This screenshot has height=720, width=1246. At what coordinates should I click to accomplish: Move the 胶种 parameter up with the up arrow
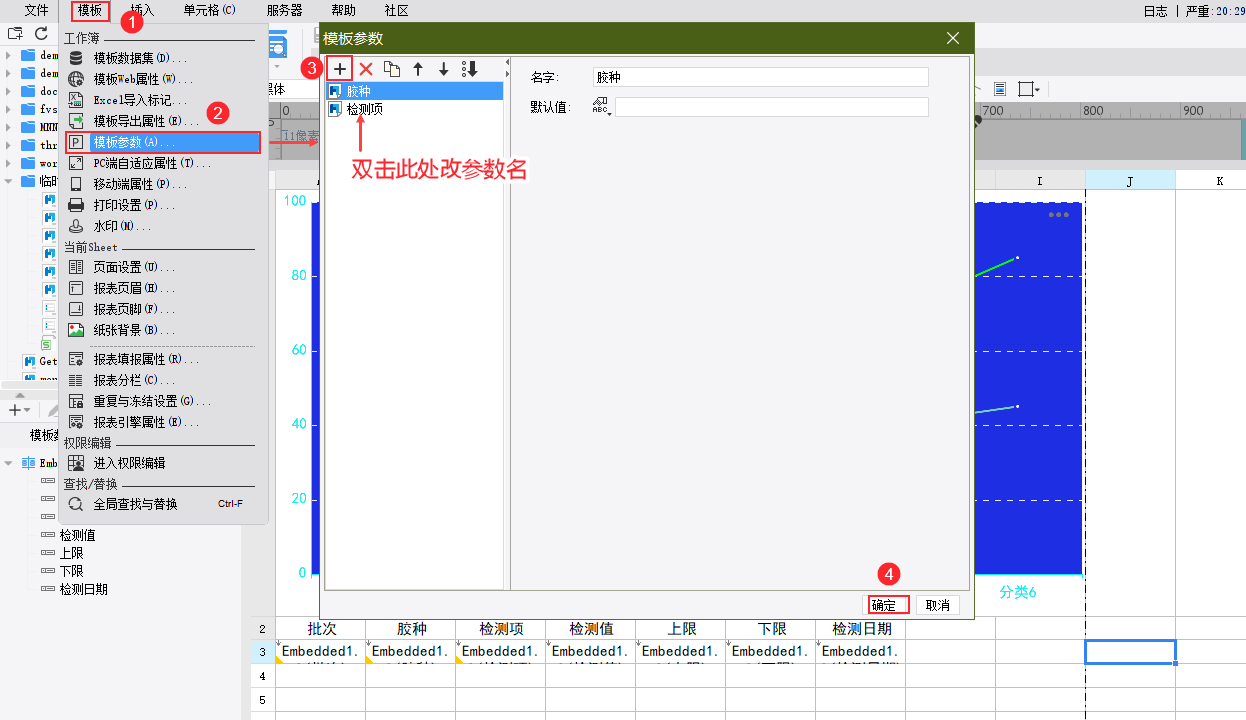[417, 68]
